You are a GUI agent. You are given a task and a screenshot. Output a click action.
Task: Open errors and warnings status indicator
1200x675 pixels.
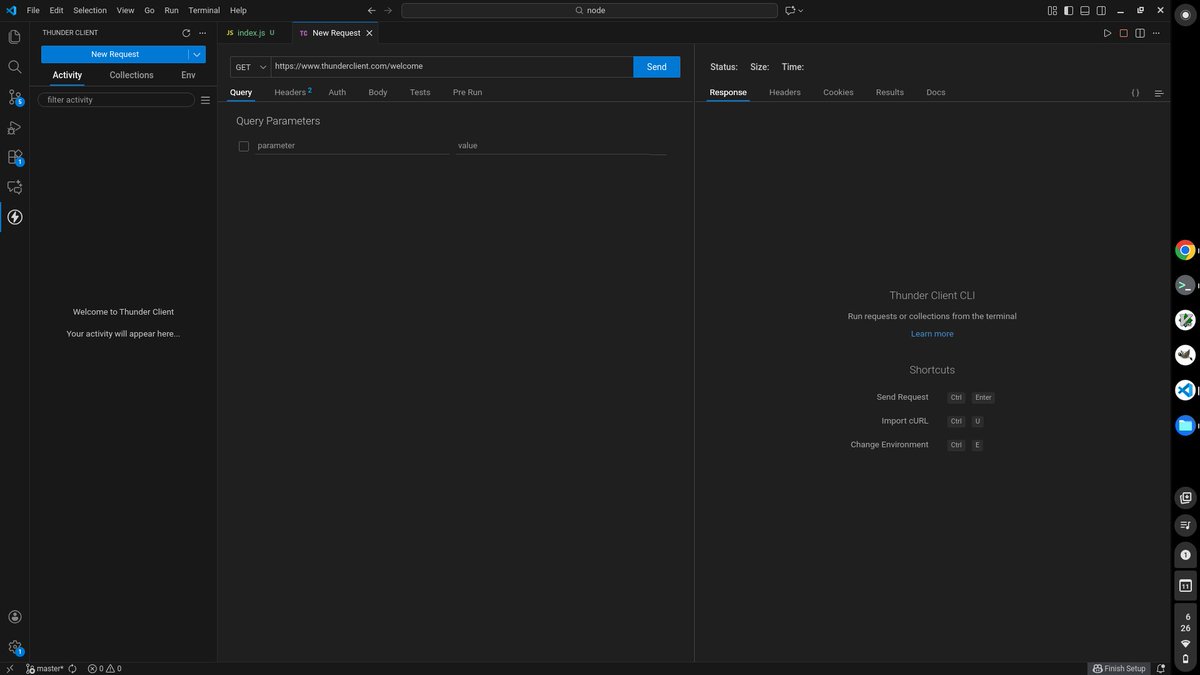tap(104, 668)
